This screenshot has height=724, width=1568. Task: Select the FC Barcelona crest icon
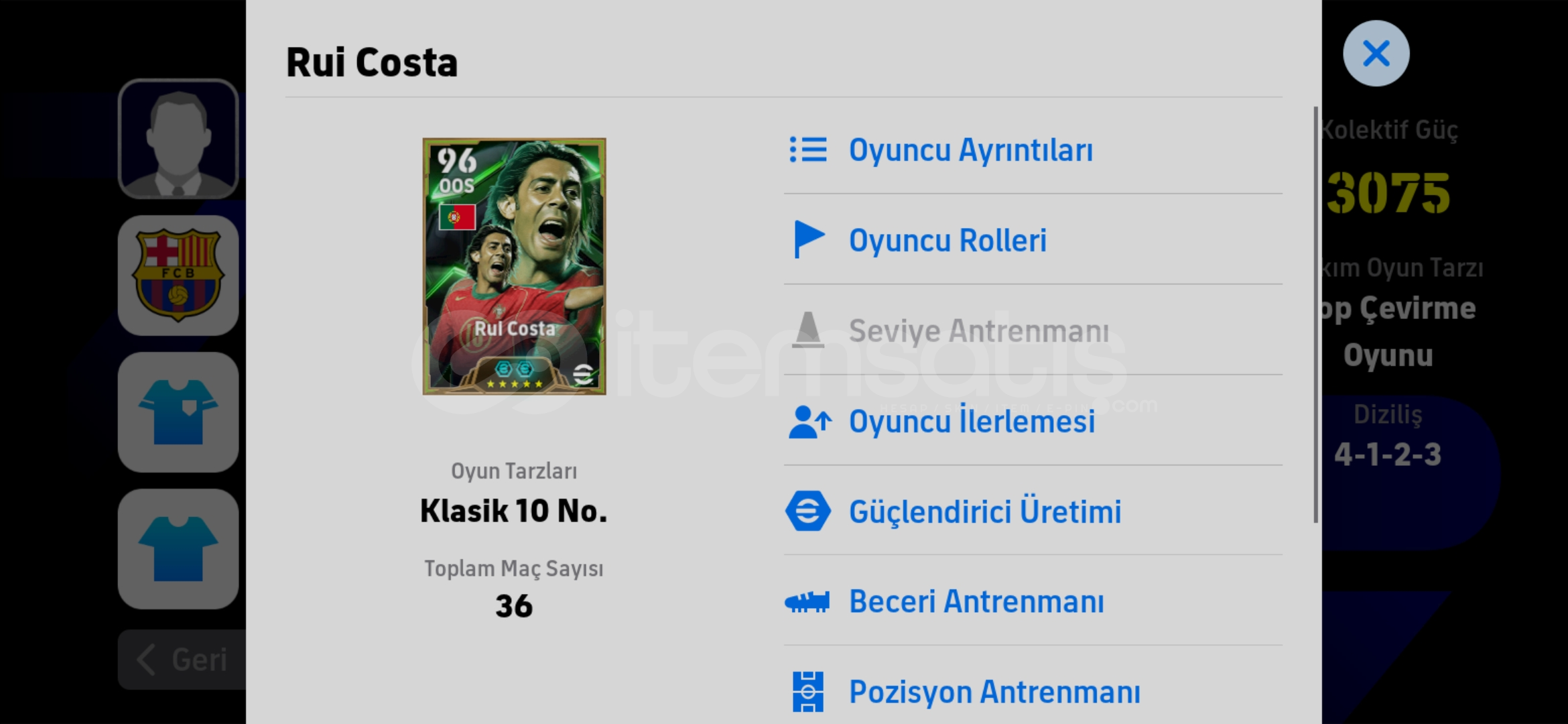[178, 276]
